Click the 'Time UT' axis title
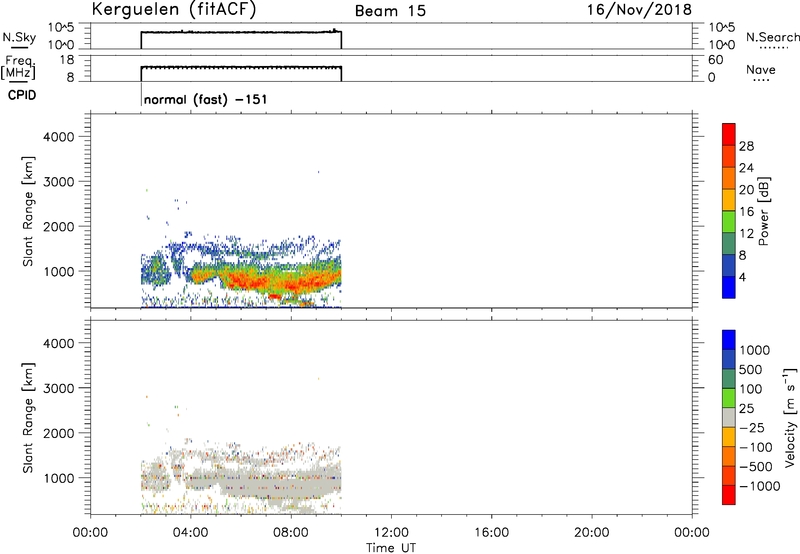 click(x=391, y=548)
